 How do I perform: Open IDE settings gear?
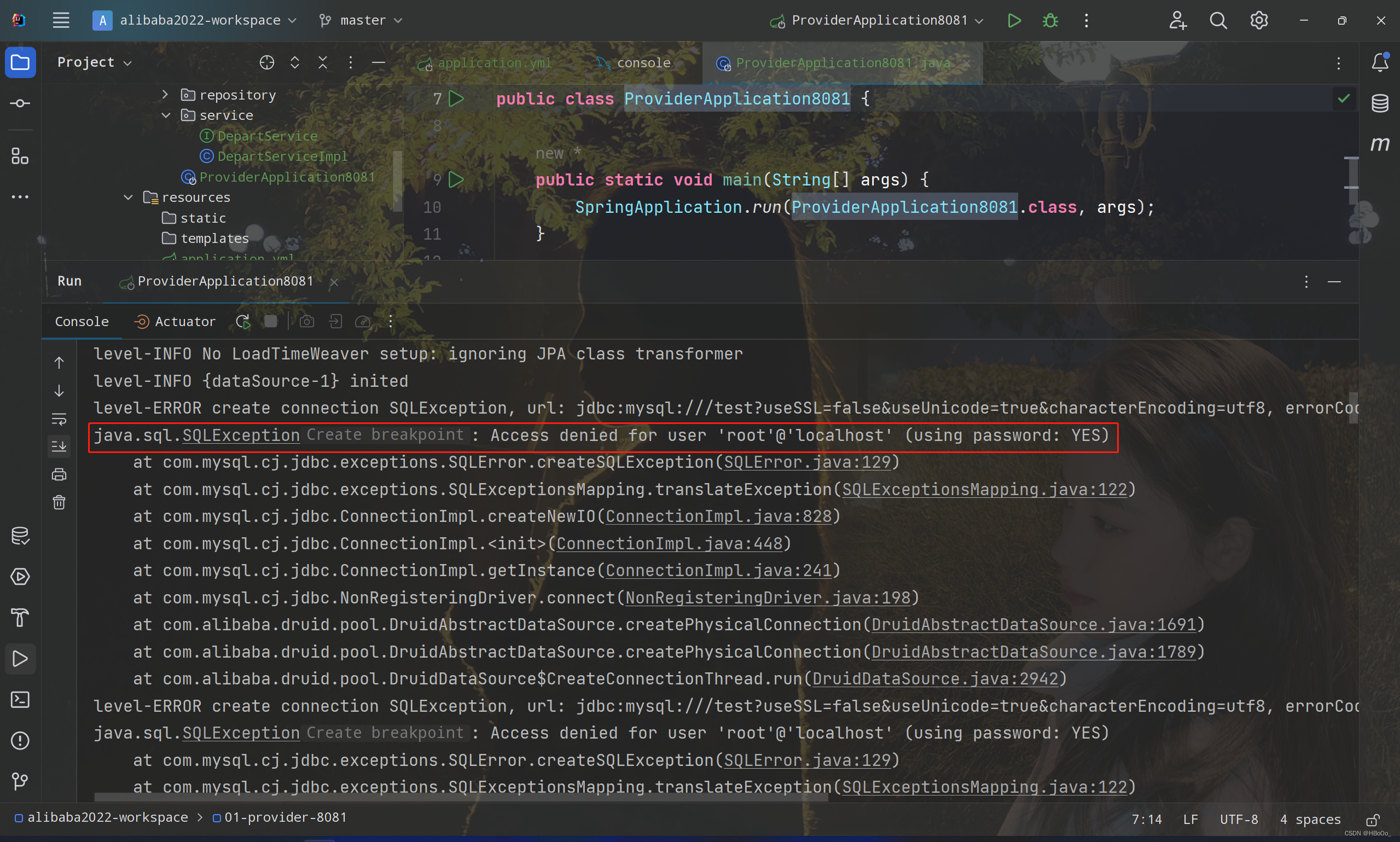point(1259,20)
